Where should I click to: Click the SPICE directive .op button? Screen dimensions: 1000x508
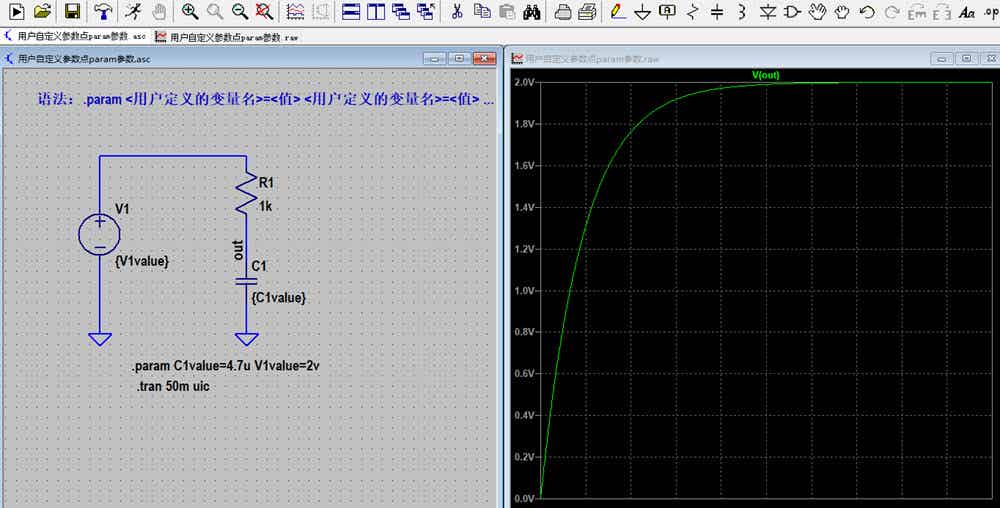click(x=990, y=11)
